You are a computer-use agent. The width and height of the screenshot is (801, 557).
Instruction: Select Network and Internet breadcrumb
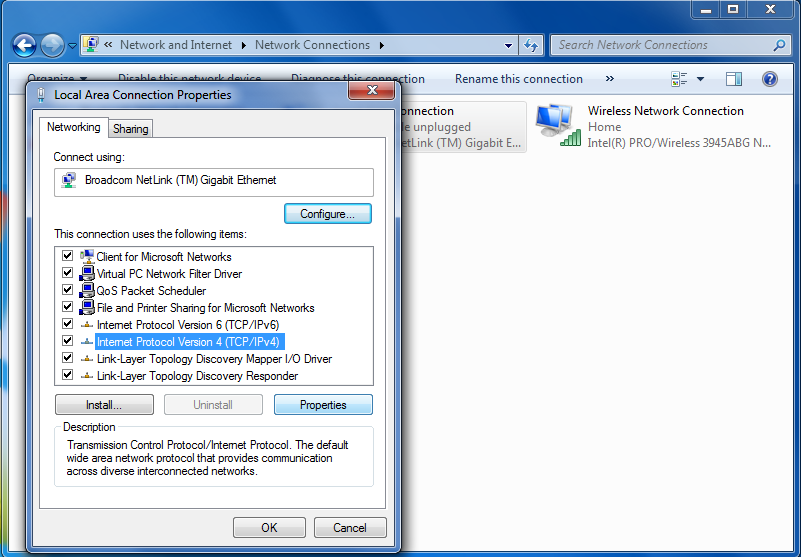click(x=176, y=45)
